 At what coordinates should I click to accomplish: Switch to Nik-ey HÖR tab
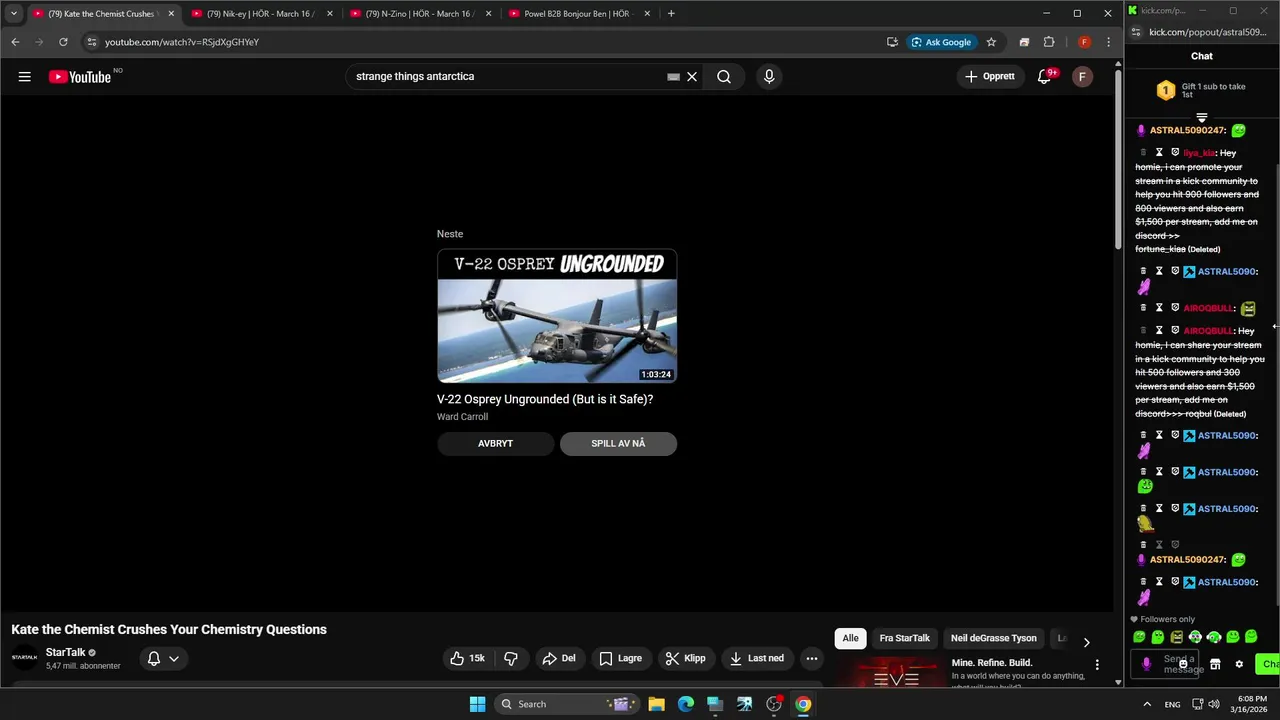260,14
